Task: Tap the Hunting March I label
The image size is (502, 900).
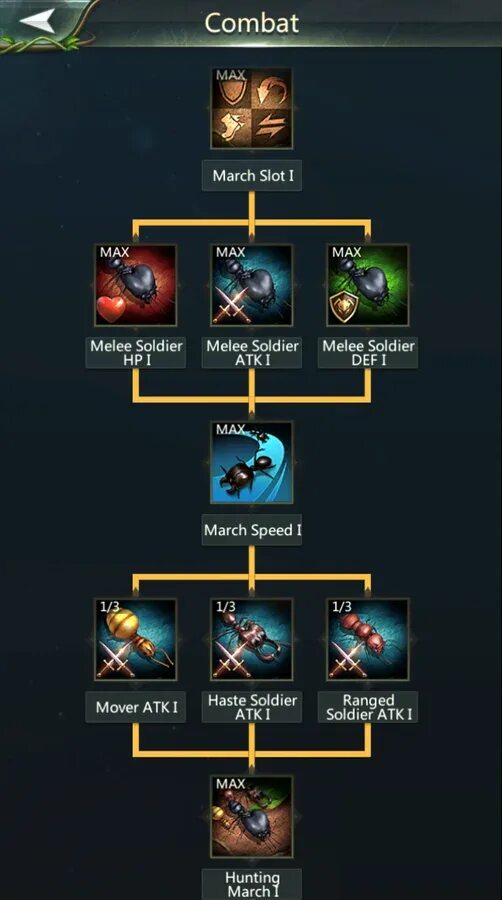Action: tap(252, 885)
